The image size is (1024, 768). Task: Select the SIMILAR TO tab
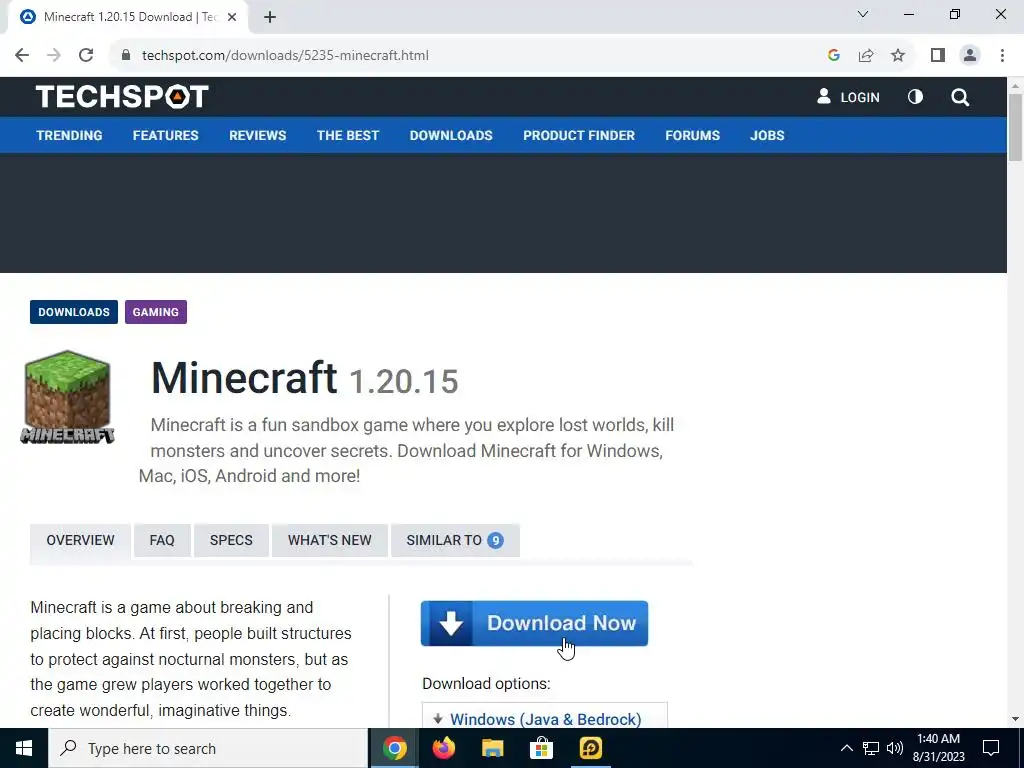pos(455,541)
